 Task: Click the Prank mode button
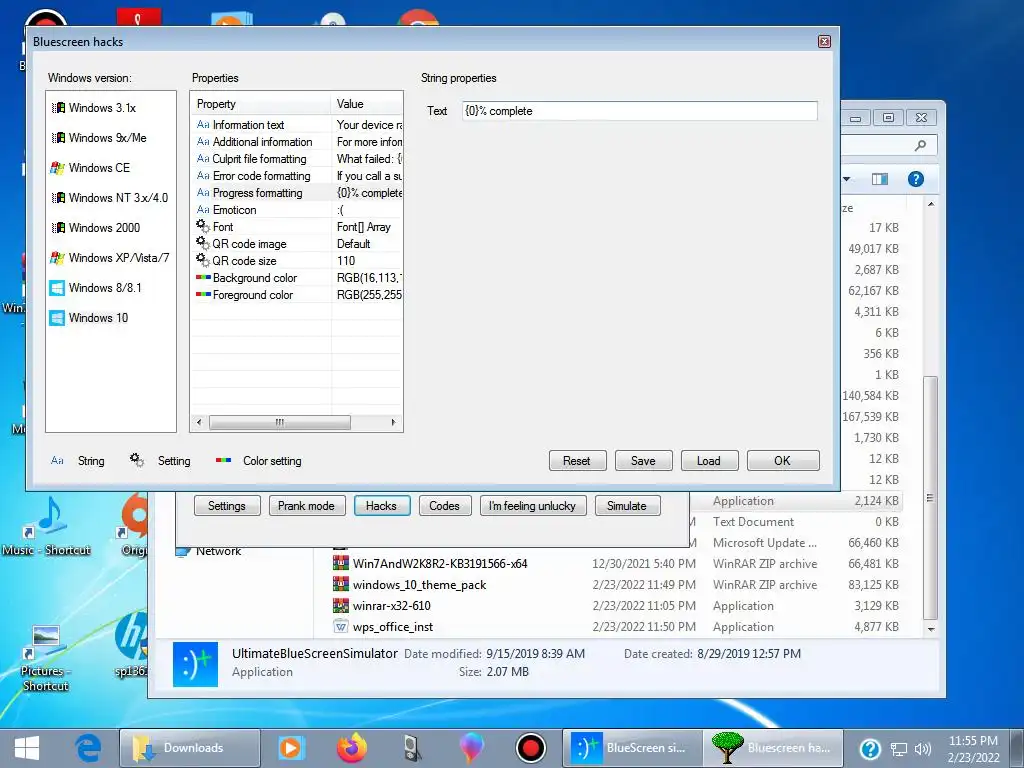point(306,505)
